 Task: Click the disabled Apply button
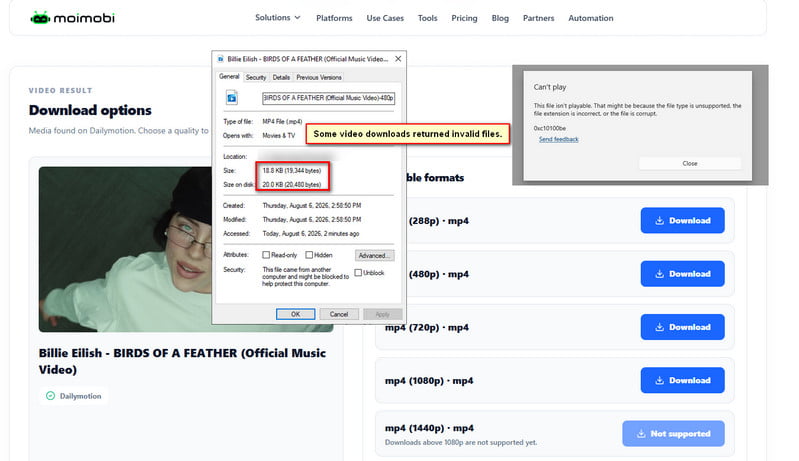tap(382, 314)
